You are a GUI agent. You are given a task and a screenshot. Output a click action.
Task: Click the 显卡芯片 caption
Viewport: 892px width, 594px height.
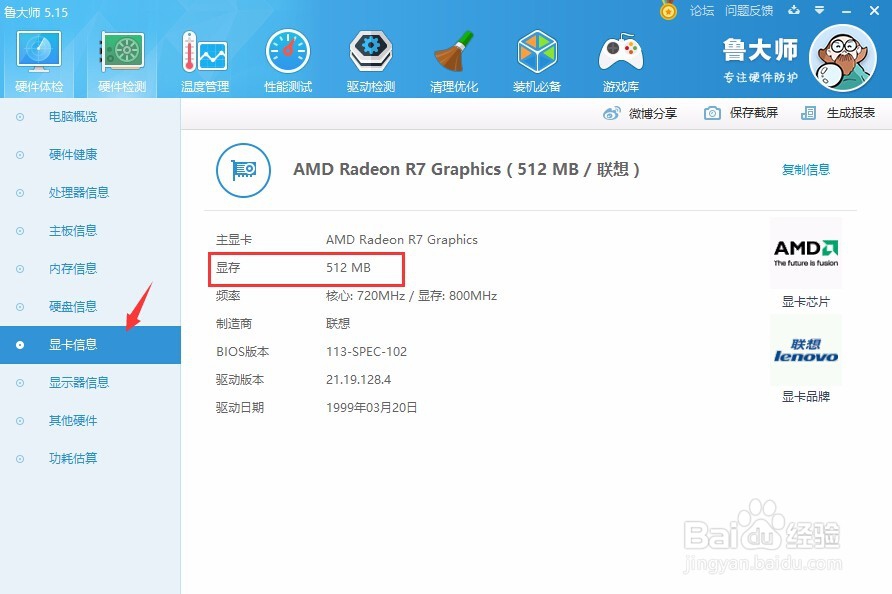[x=806, y=302]
